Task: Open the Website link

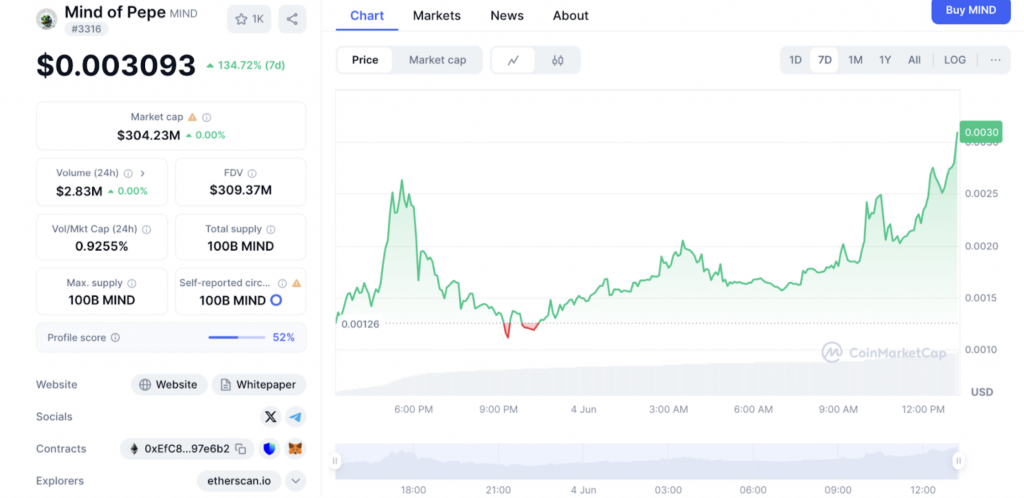Action: 169,384
